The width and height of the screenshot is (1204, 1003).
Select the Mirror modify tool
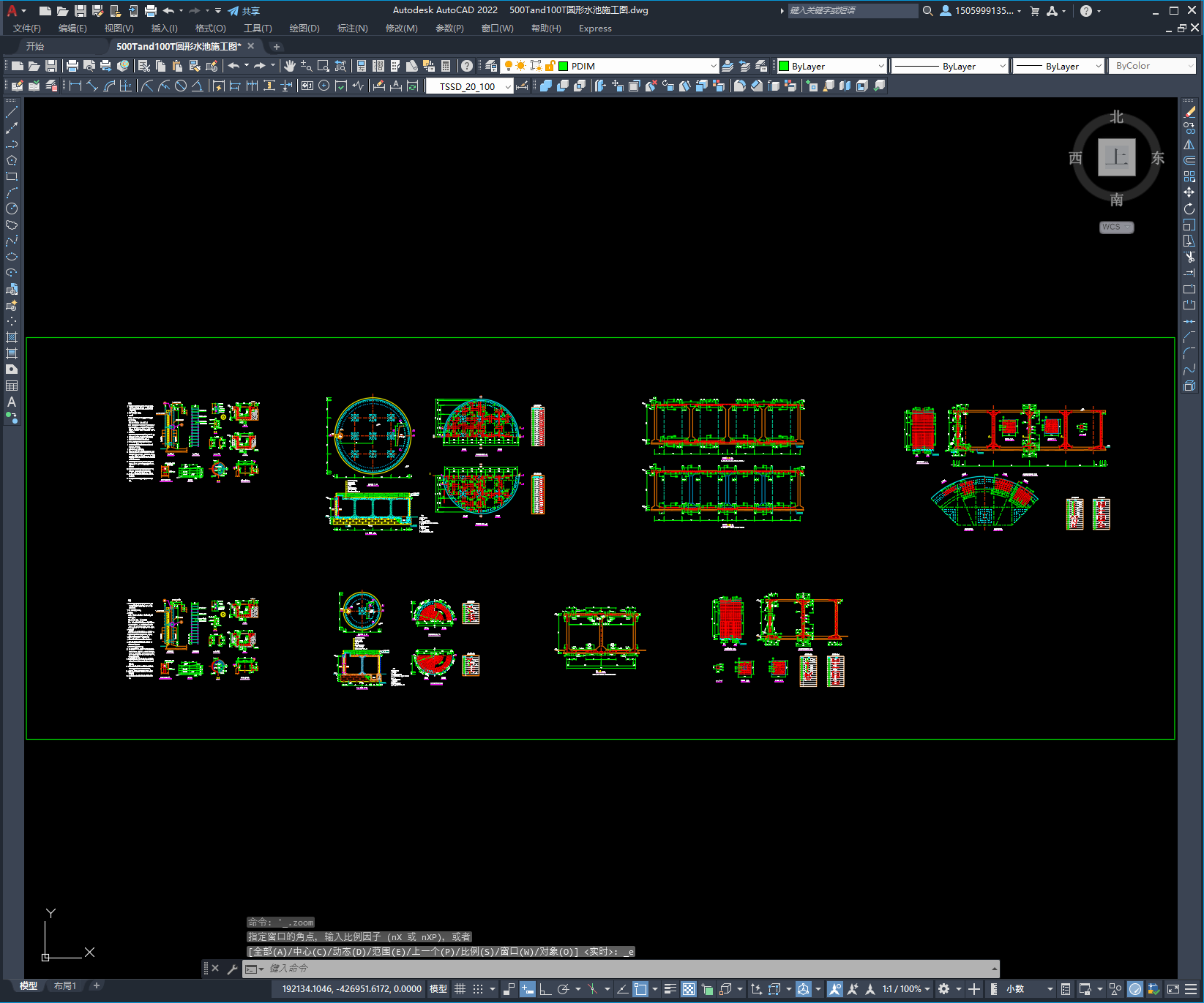[1189, 144]
